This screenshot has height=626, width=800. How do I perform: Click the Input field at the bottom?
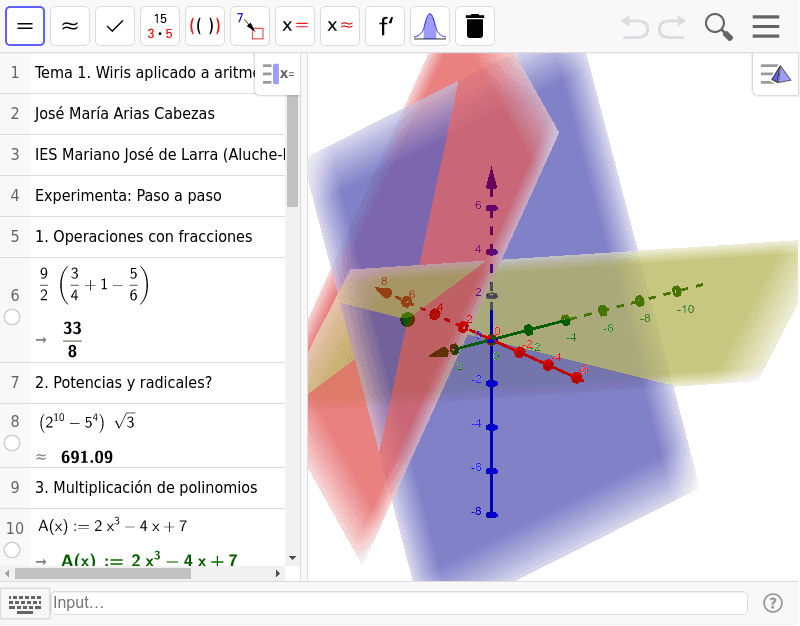pyautogui.click(x=400, y=603)
